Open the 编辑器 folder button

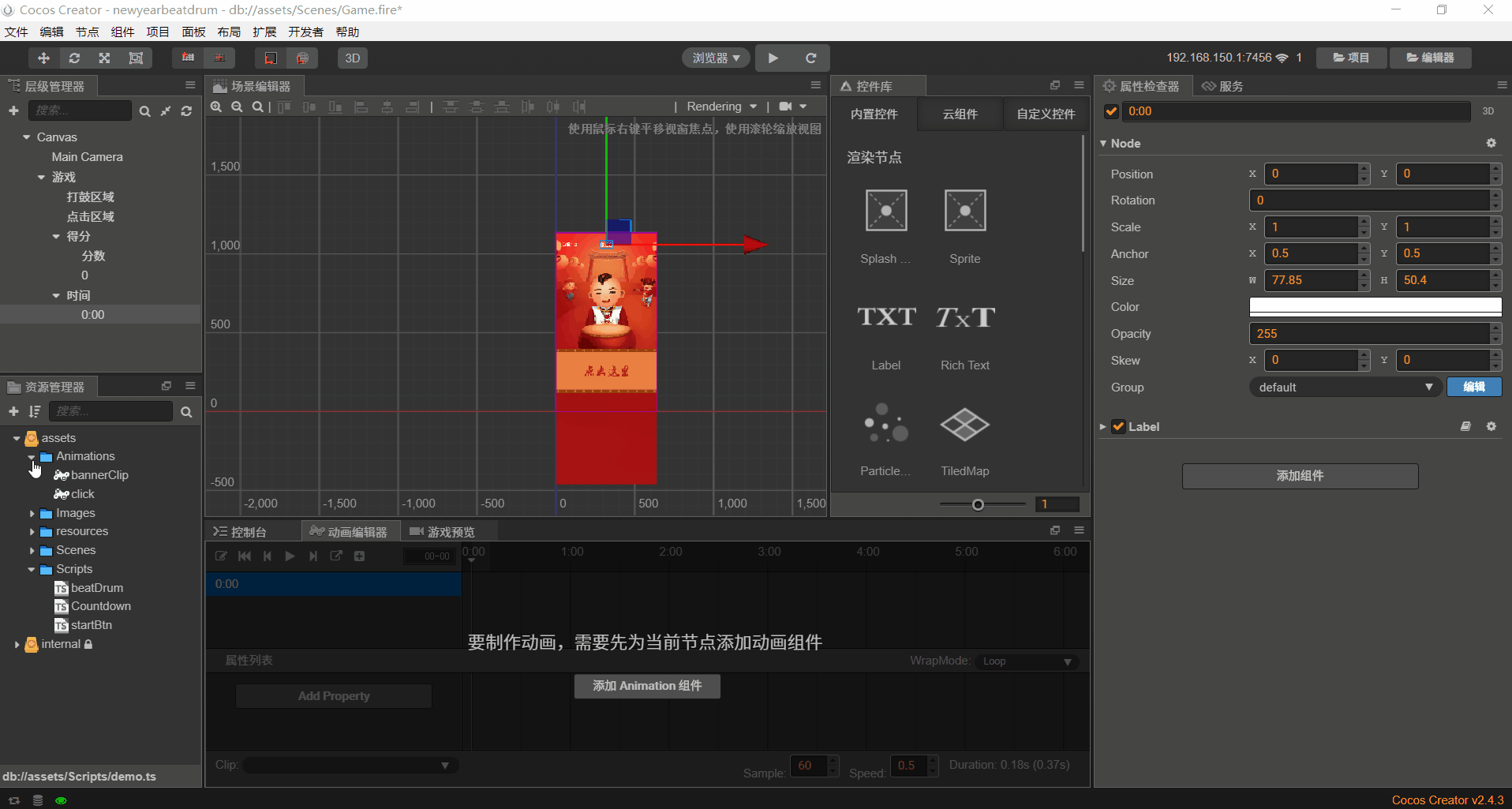click(x=1430, y=58)
